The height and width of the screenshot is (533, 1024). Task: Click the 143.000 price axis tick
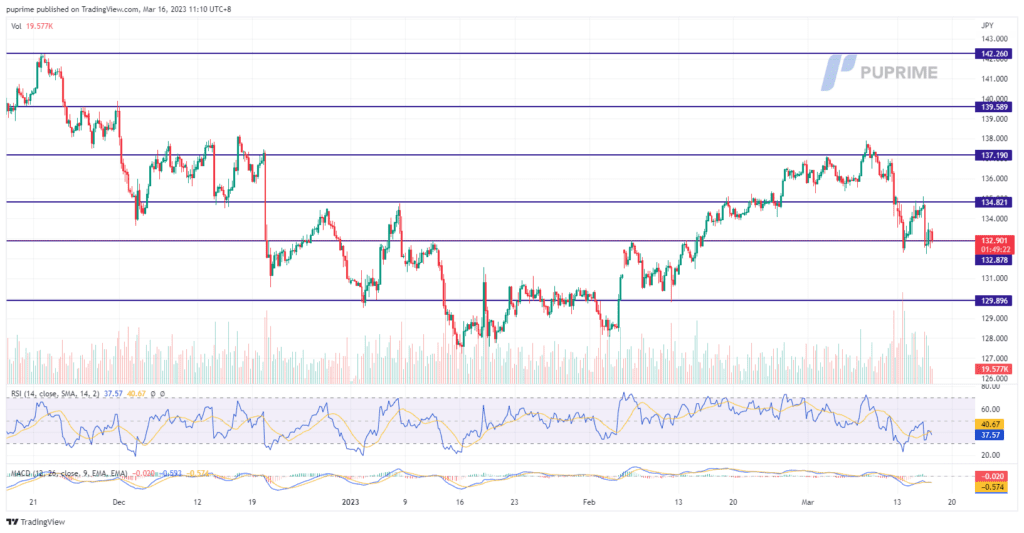point(995,39)
